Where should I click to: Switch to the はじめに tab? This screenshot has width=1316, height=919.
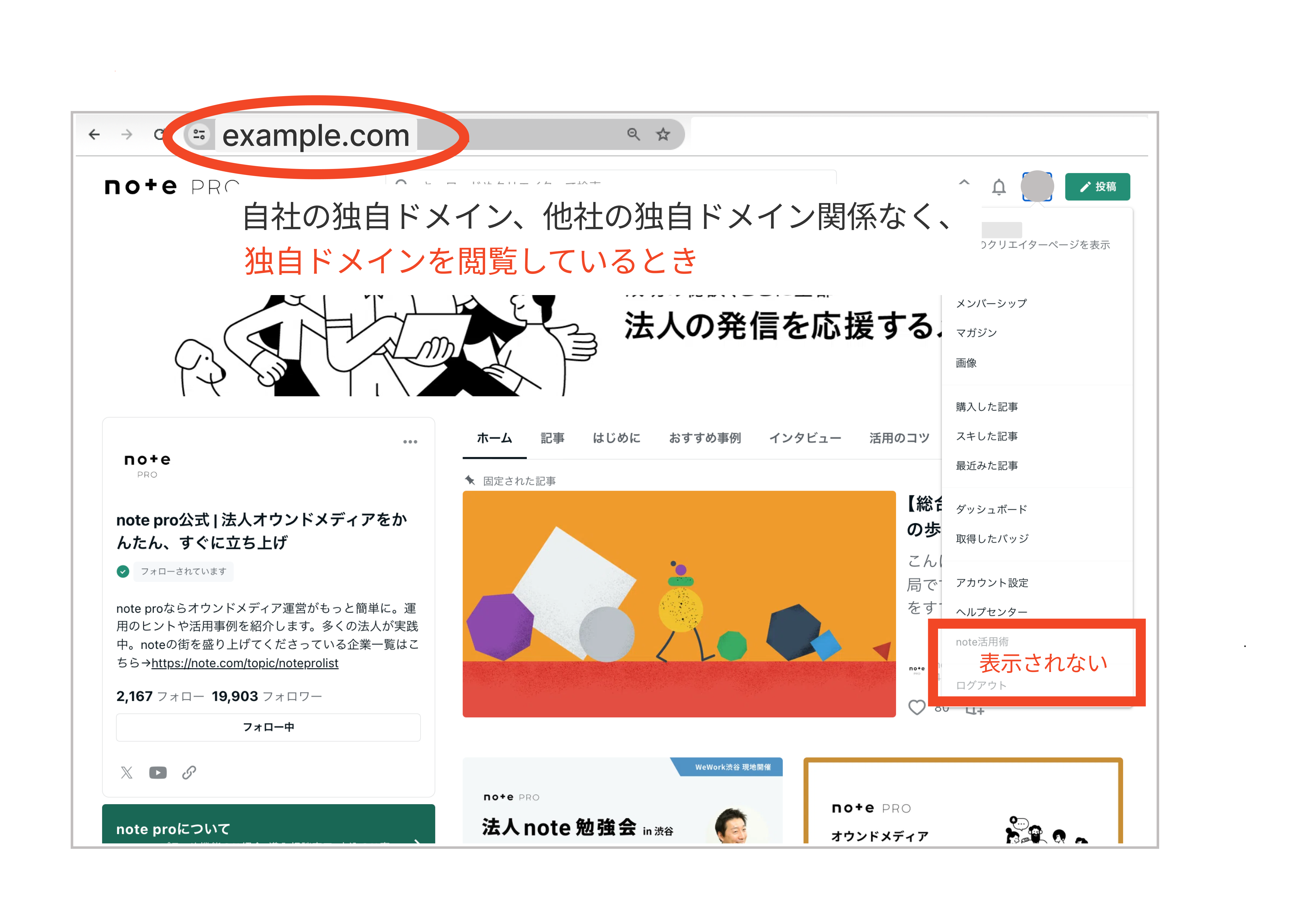click(x=616, y=438)
